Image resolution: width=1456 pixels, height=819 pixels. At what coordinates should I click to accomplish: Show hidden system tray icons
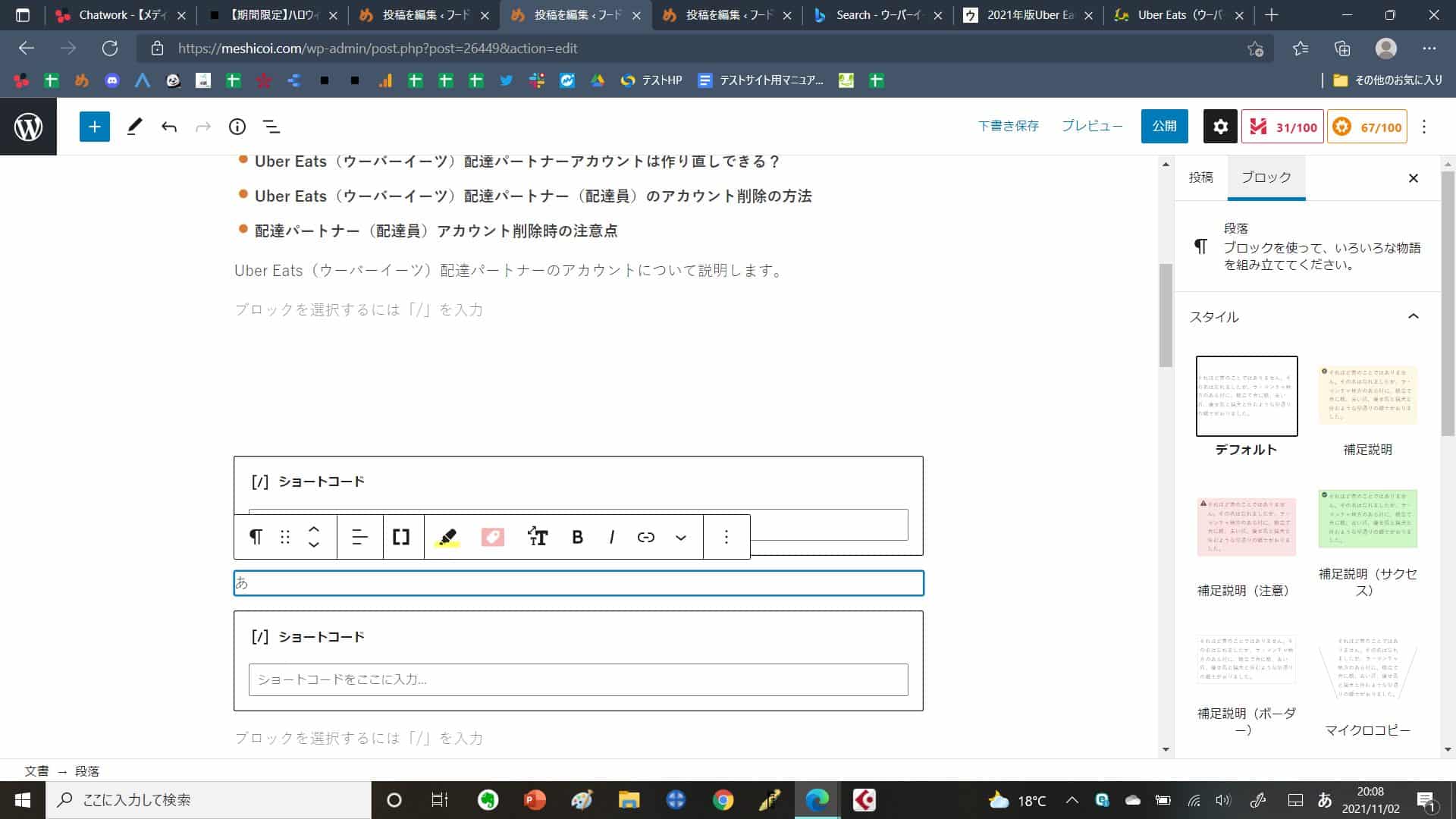[1072, 800]
